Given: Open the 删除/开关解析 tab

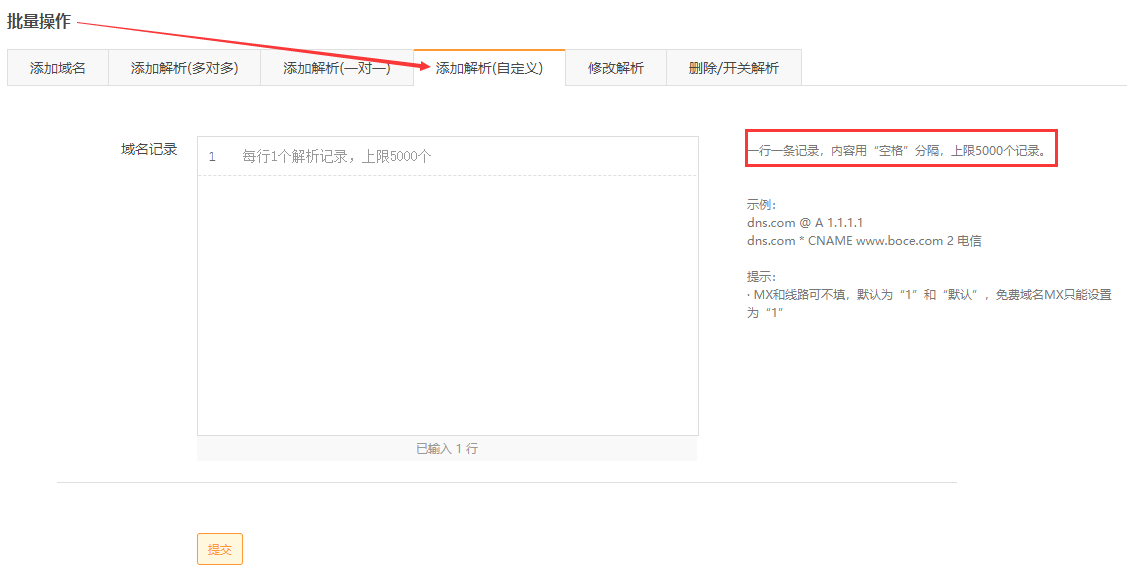Looking at the screenshot, I should tap(733, 68).
